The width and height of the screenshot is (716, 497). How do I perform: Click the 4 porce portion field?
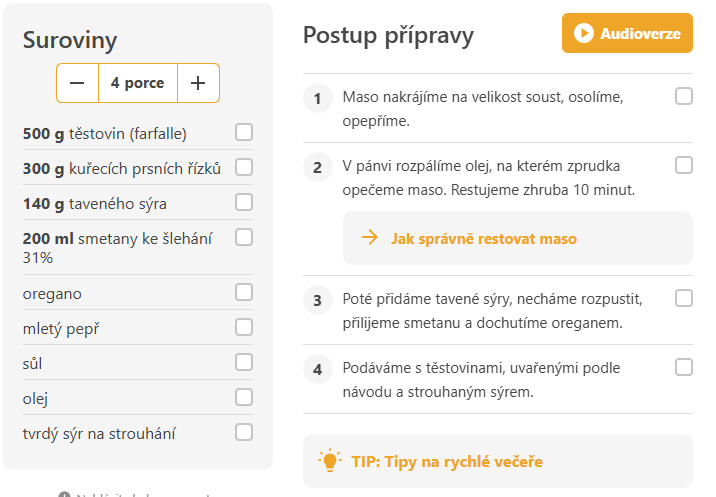click(138, 83)
